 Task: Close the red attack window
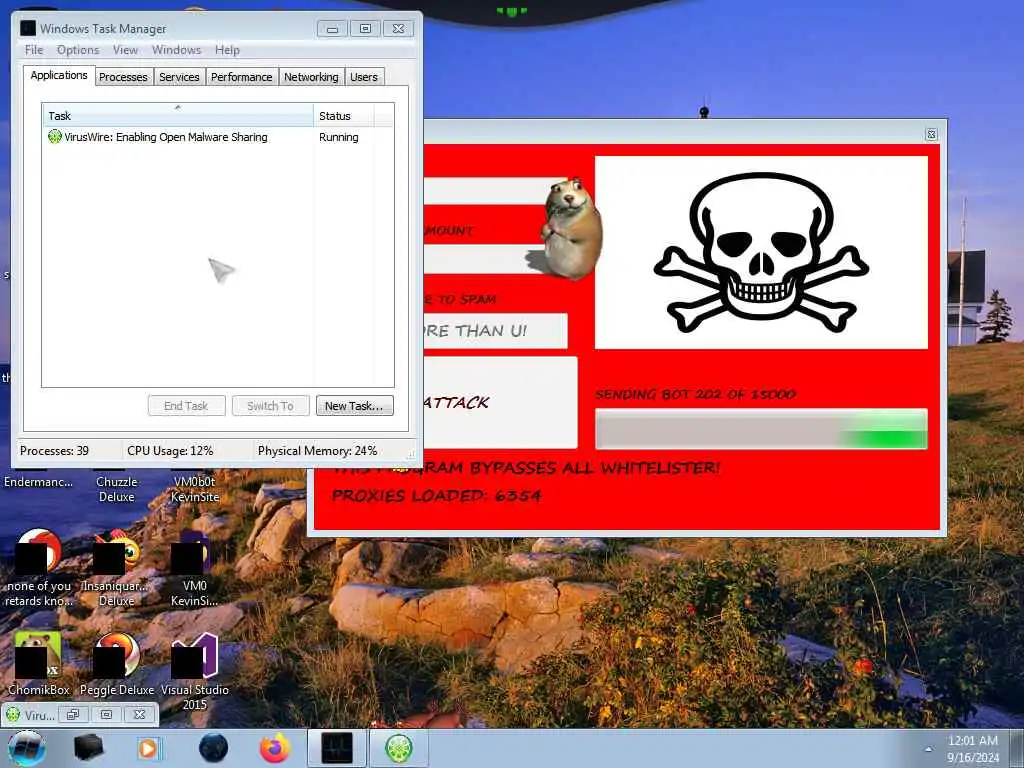pyautogui.click(x=932, y=134)
